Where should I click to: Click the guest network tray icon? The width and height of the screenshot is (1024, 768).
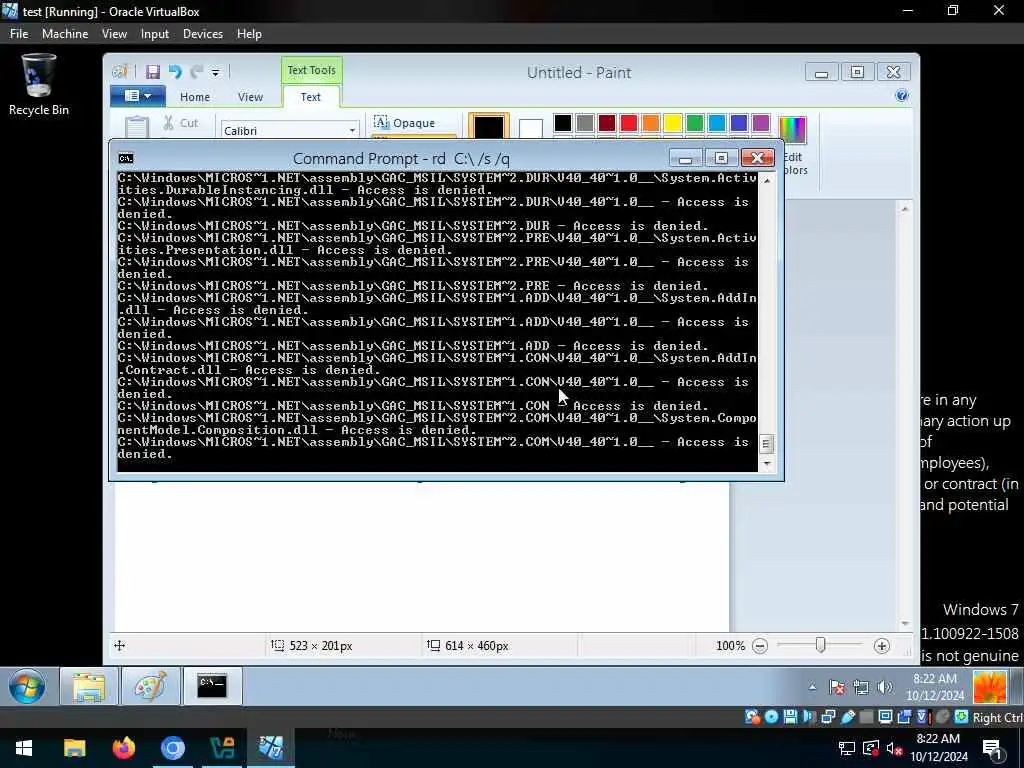pos(861,687)
